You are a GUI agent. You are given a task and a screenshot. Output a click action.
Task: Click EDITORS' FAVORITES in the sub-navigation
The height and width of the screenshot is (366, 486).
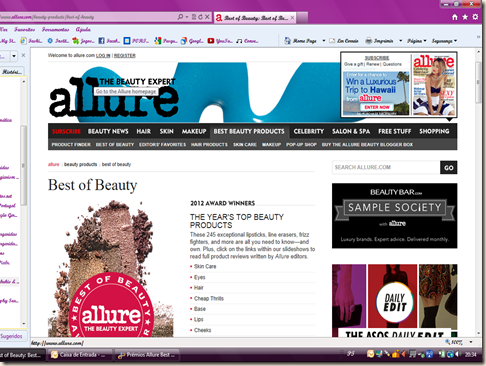[162, 145]
